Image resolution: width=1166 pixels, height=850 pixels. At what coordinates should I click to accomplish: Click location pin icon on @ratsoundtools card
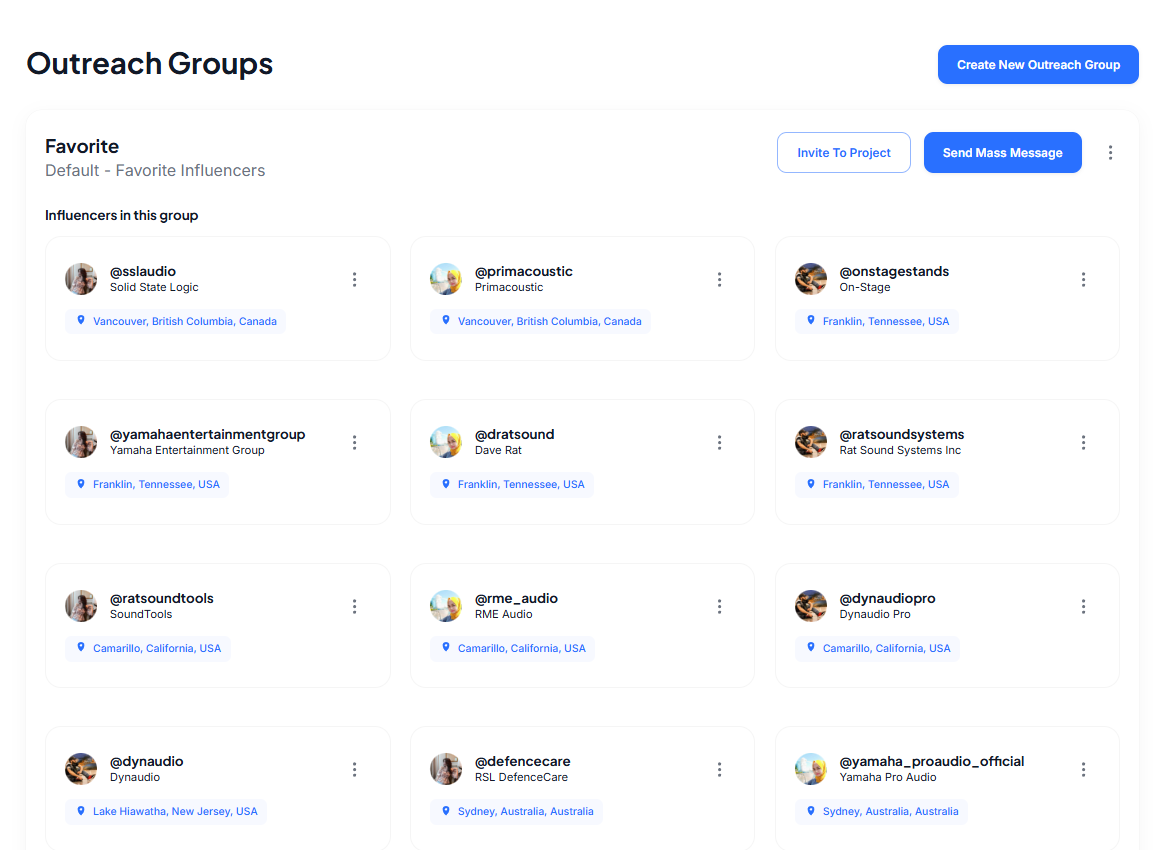coord(81,648)
